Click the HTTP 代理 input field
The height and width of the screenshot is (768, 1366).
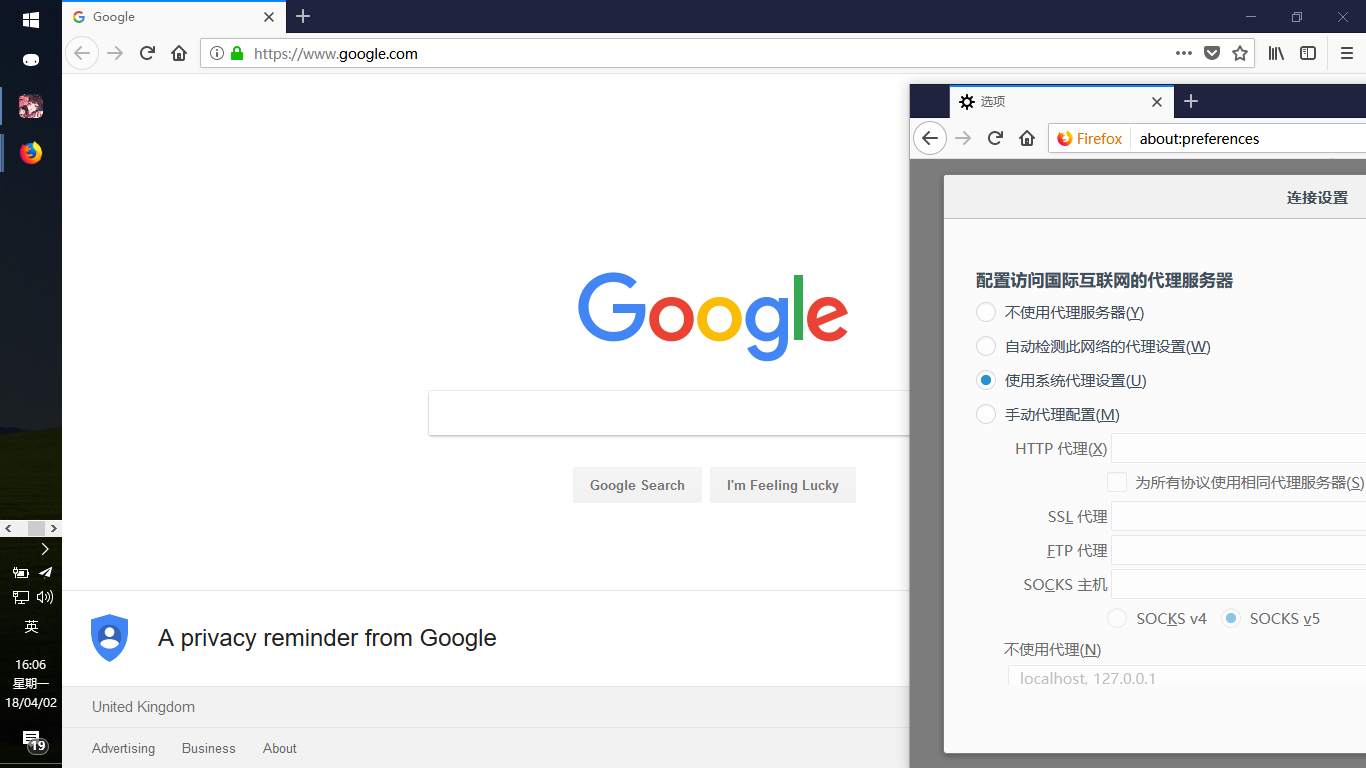[x=1239, y=448]
